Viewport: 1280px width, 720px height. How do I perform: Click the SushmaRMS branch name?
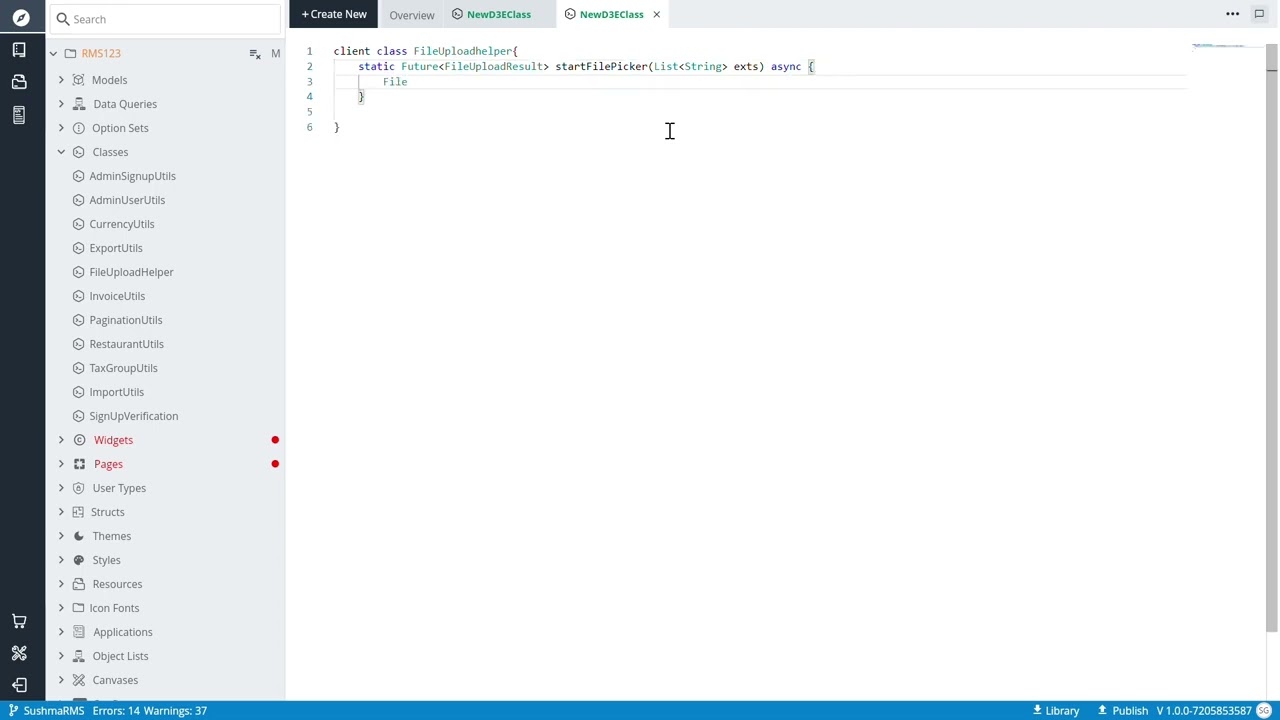click(54, 711)
